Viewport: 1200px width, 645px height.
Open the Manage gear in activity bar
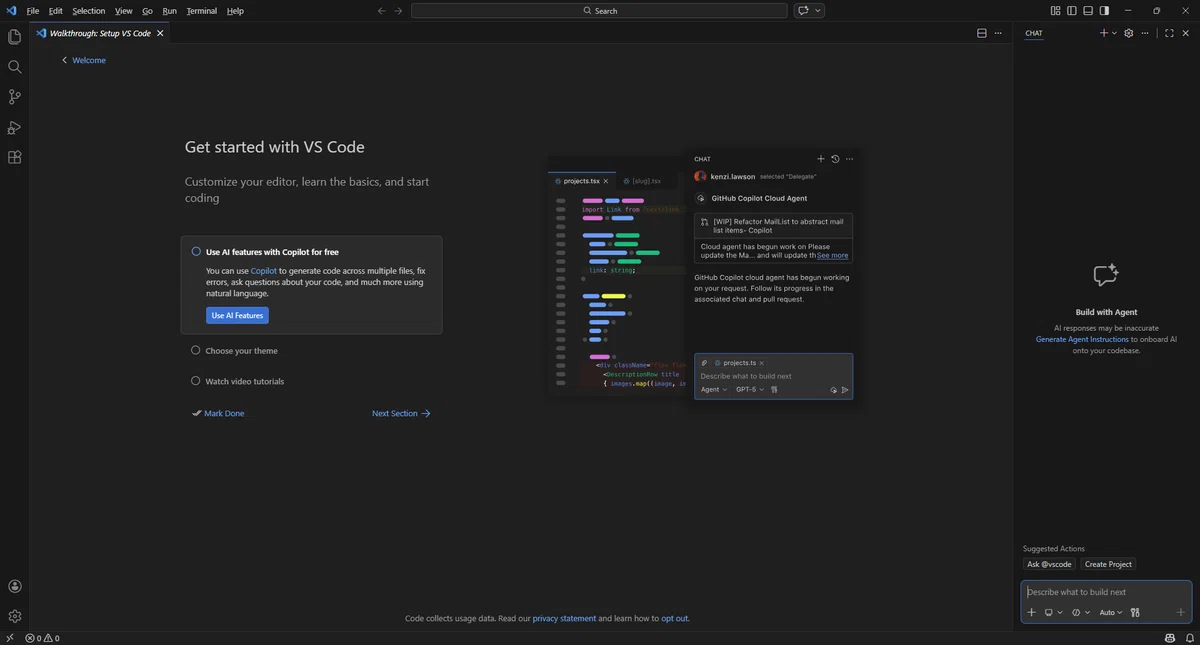pyautogui.click(x=14, y=616)
